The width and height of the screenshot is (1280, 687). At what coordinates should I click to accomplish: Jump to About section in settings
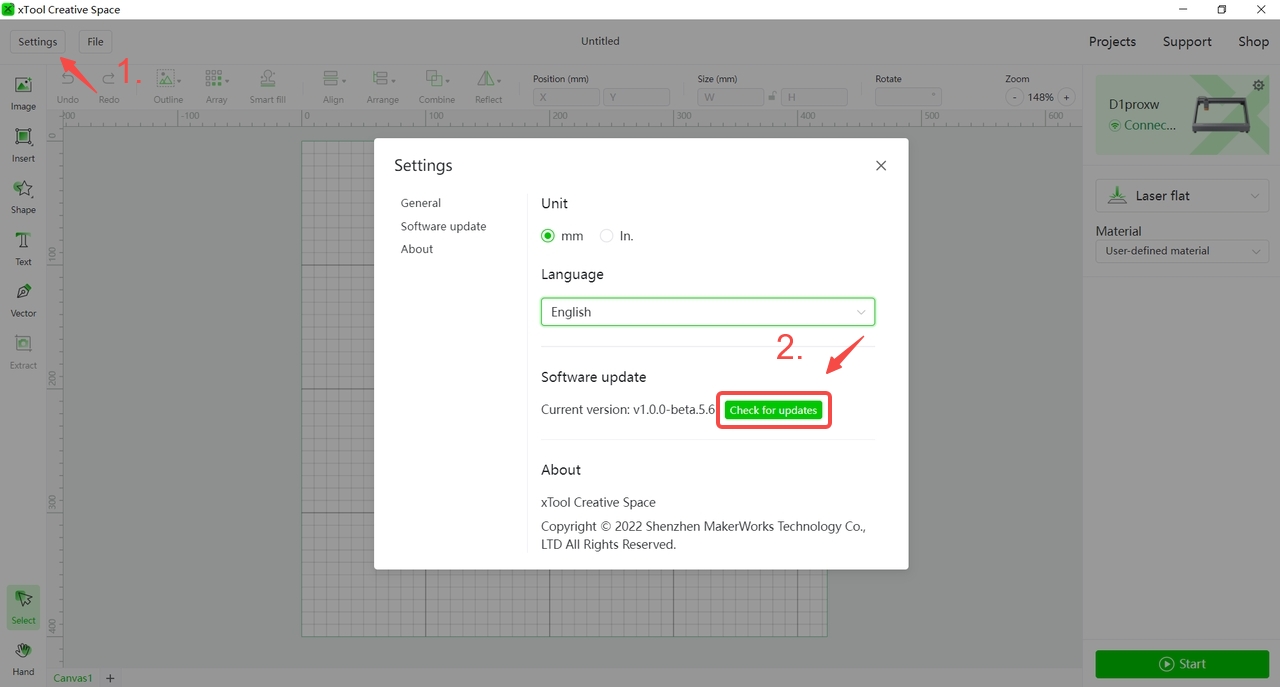(417, 249)
